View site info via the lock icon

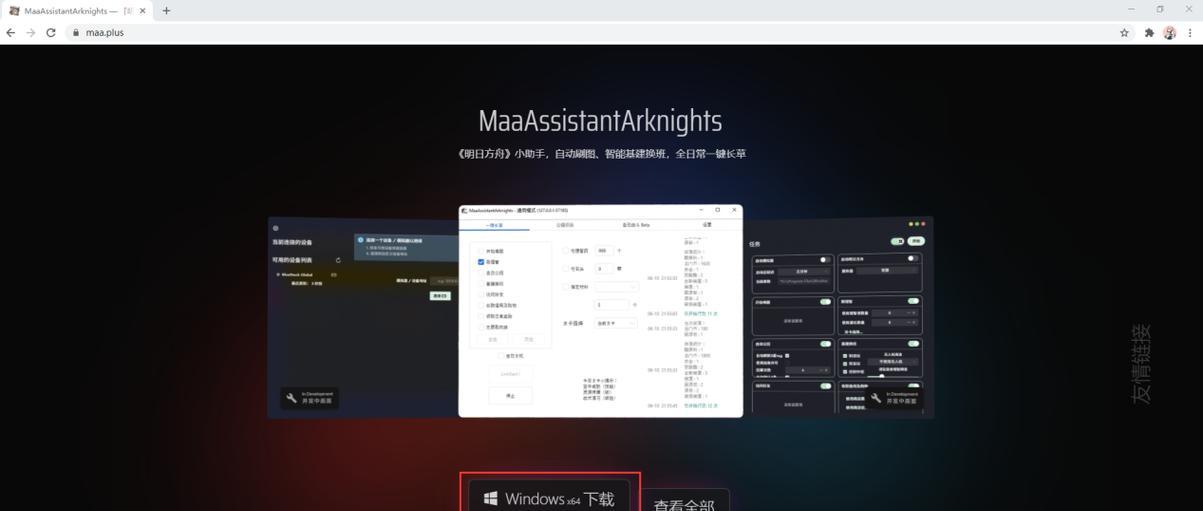pos(75,32)
